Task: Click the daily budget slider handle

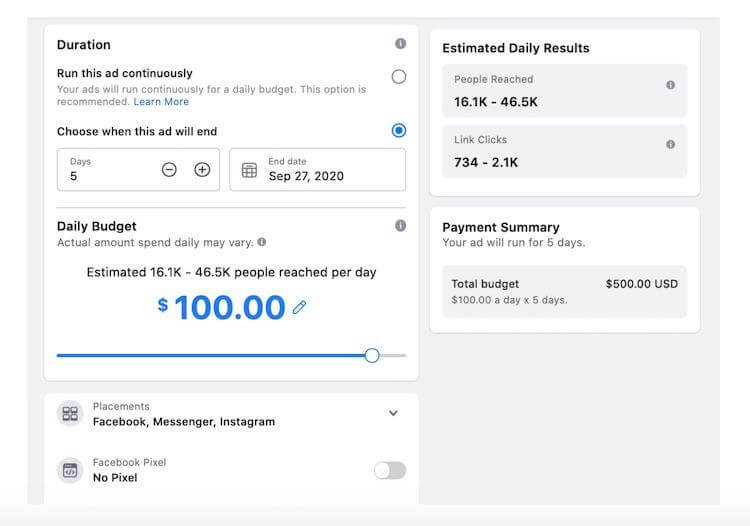Action: tap(372, 355)
